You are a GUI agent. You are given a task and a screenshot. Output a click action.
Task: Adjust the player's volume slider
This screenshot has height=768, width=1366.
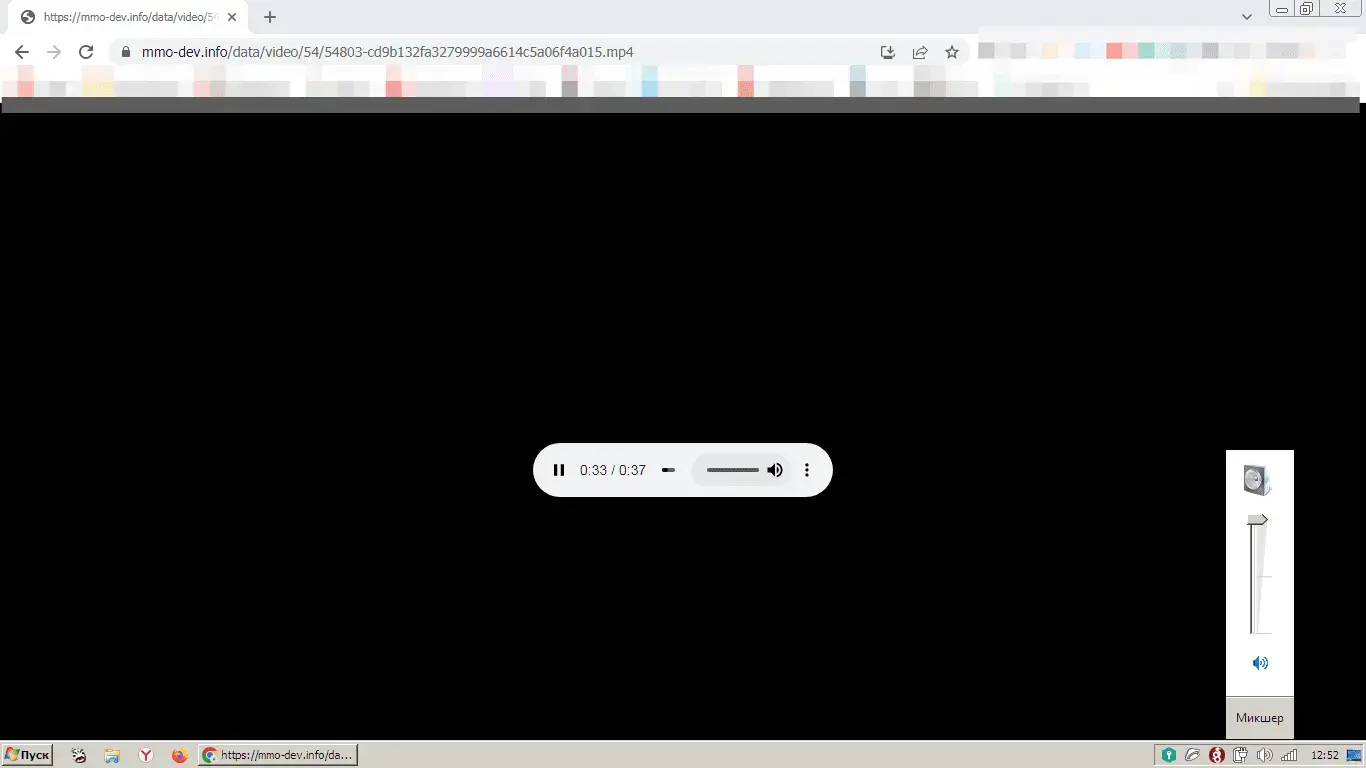[733, 470]
